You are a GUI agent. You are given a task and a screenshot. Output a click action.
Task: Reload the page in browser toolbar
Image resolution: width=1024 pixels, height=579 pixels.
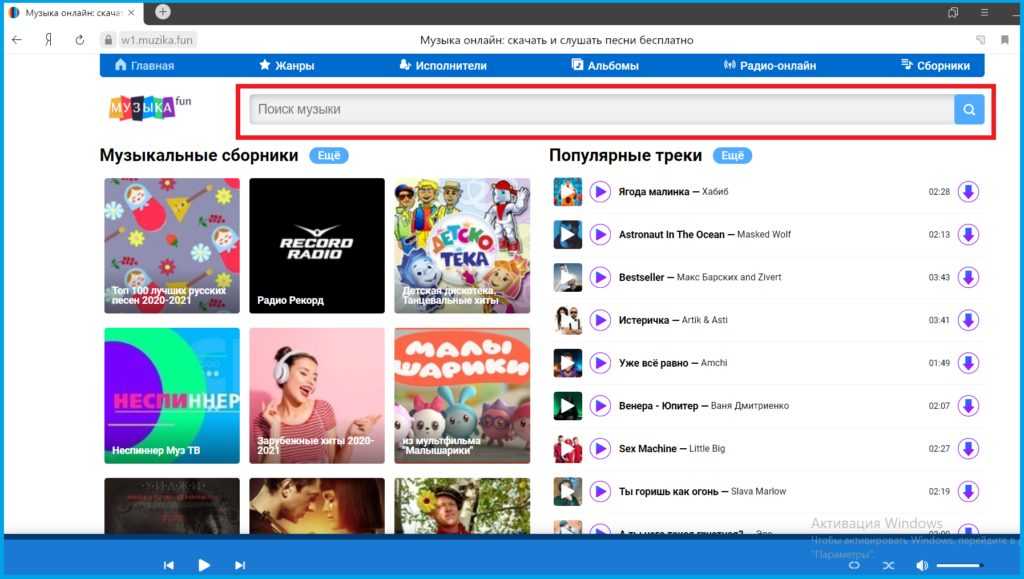point(80,40)
